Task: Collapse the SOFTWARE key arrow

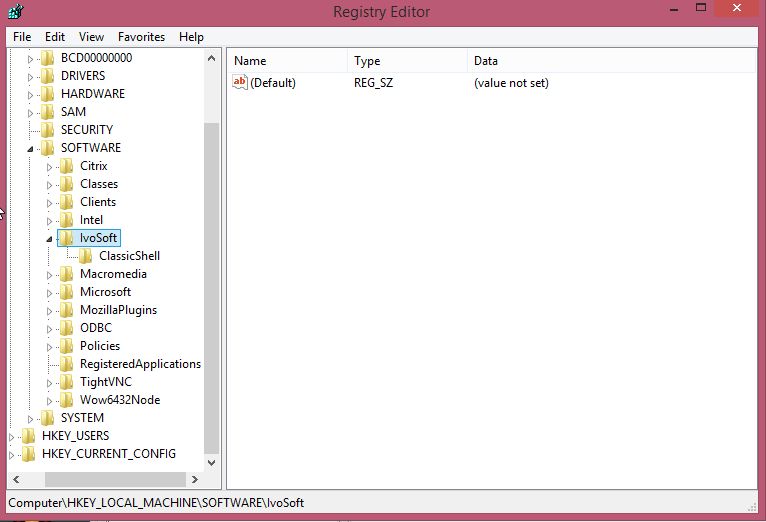Action: pos(30,149)
